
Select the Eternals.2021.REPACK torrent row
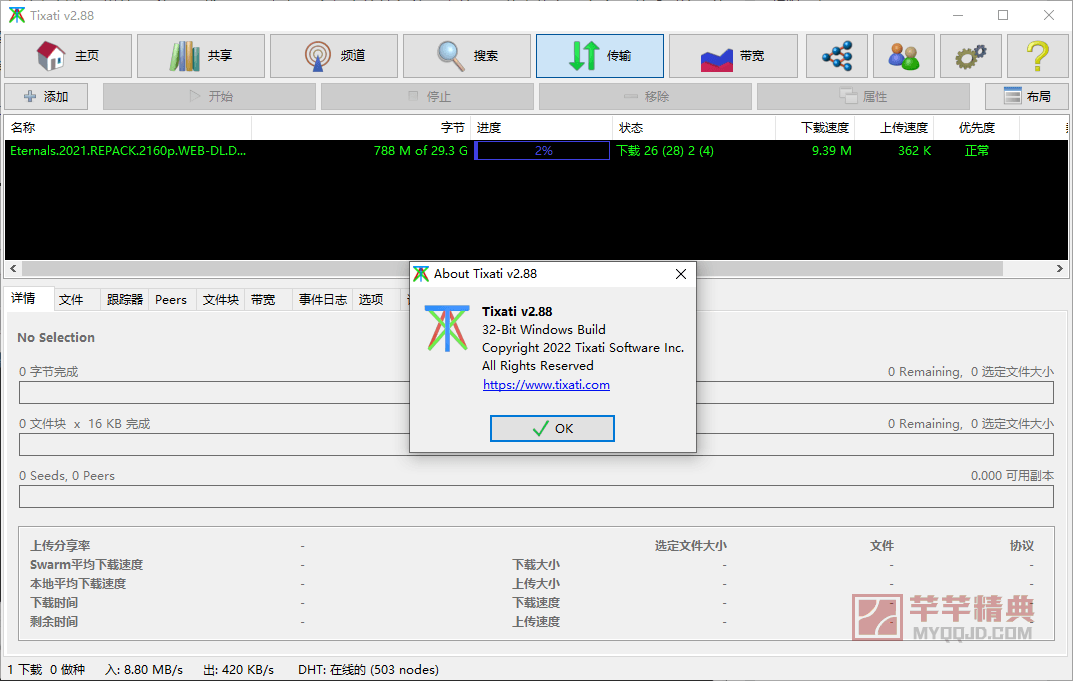point(536,151)
